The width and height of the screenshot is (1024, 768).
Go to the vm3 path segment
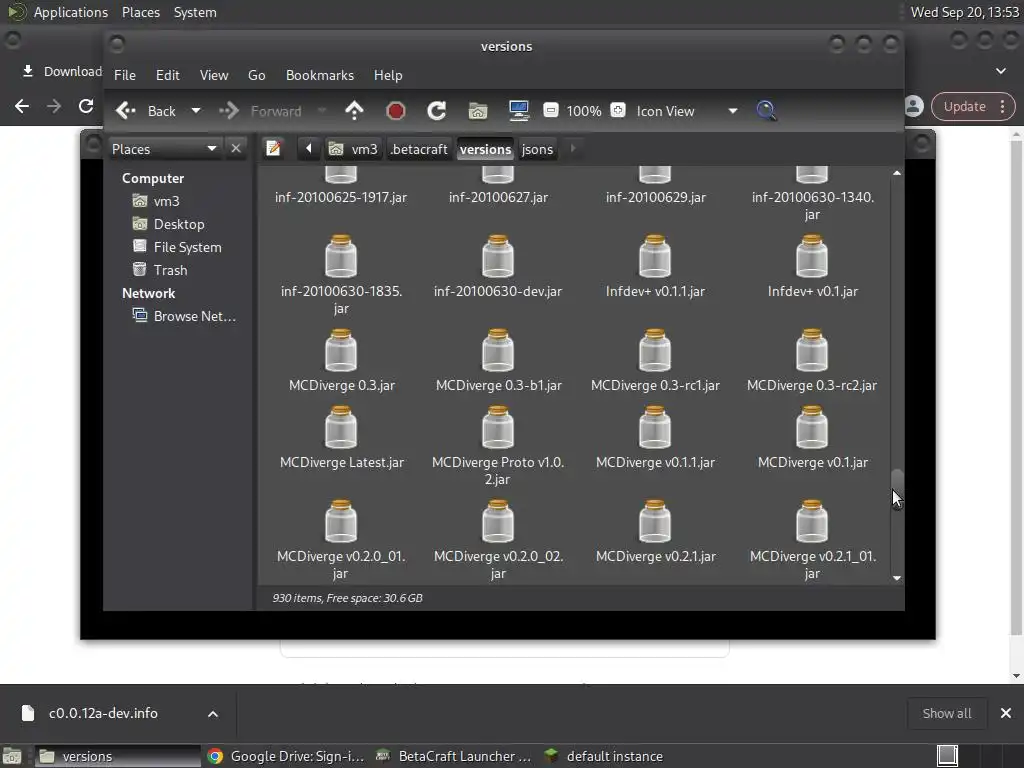[x=353, y=149]
